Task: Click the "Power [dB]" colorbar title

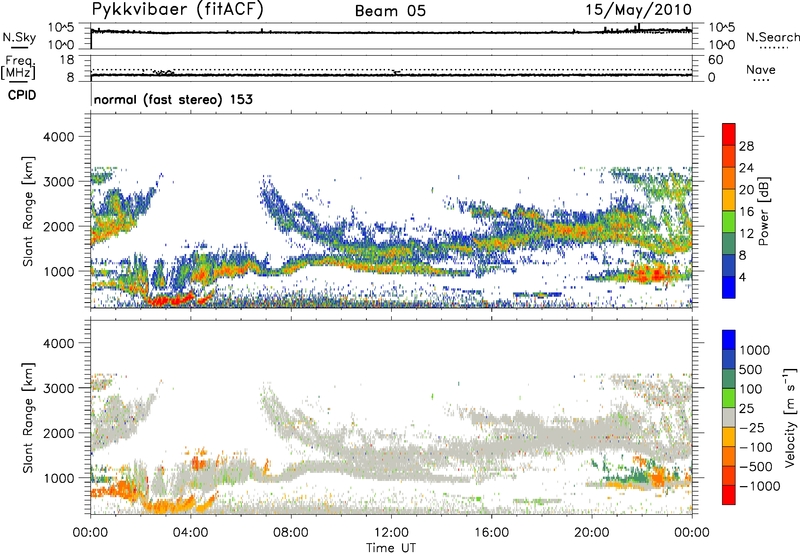Action: [x=763, y=211]
